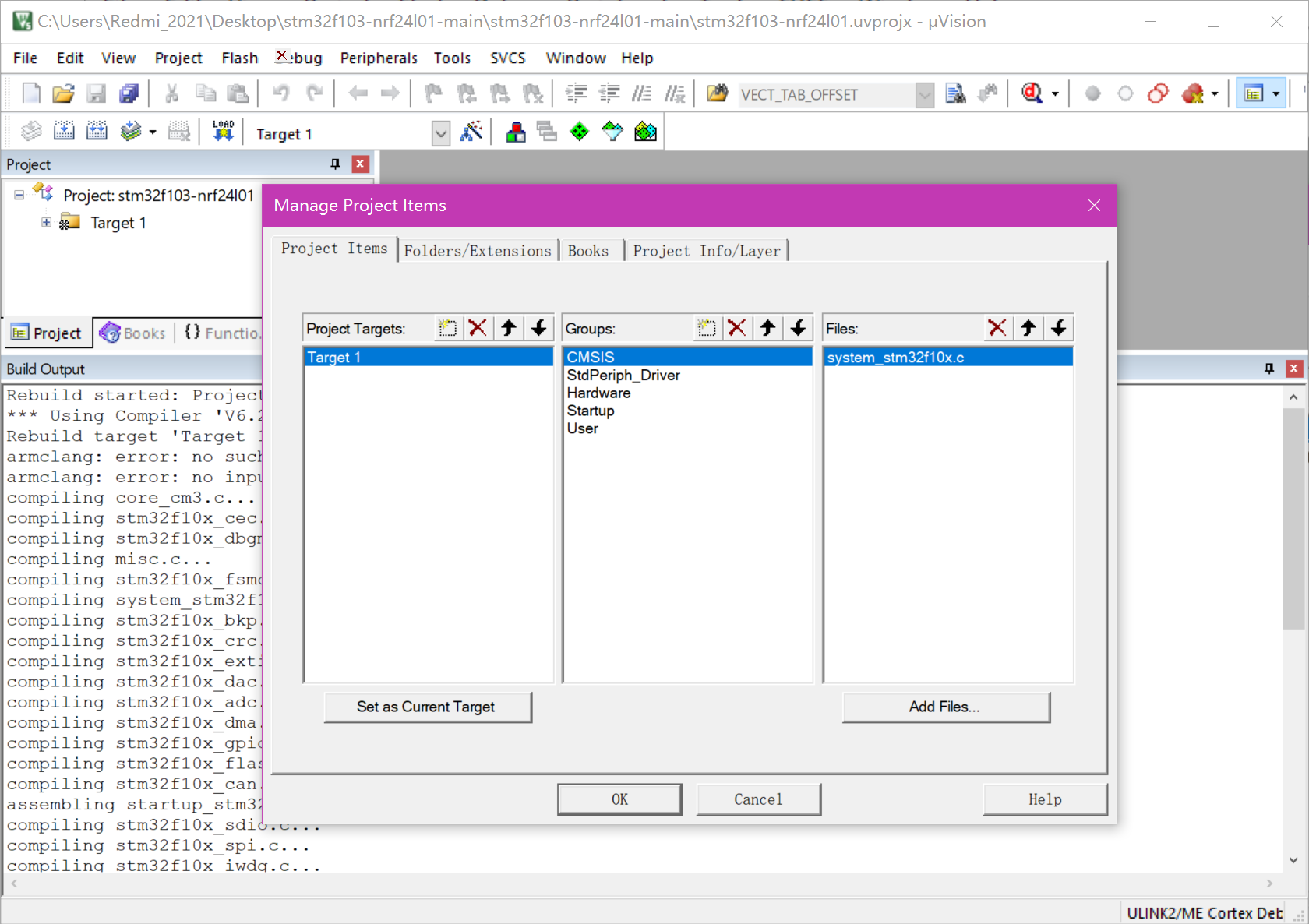1309x924 pixels.
Task: Open the window layout dropdown arrow
Action: (x=1275, y=94)
